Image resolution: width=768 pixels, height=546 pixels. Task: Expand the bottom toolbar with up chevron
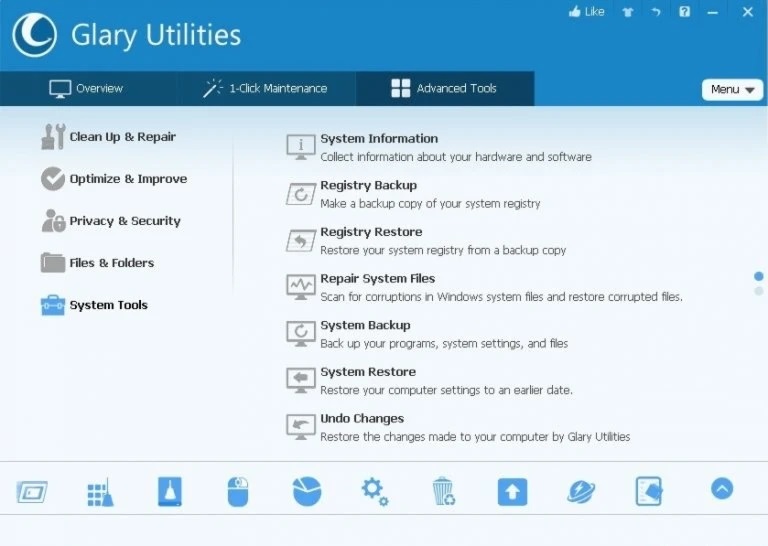(x=722, y=488)
